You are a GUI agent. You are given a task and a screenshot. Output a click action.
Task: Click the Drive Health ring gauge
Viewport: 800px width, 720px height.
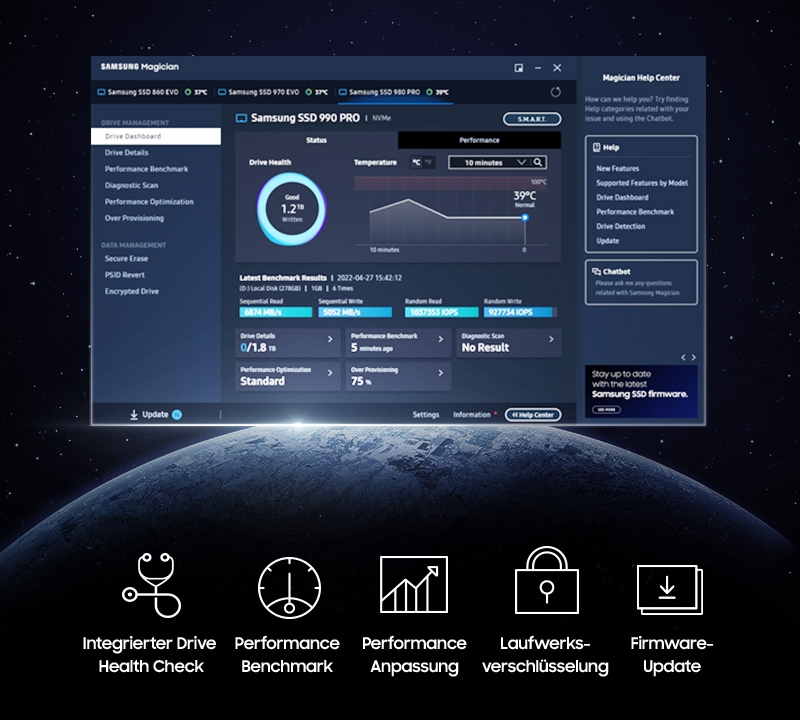[x=291, y=209]
